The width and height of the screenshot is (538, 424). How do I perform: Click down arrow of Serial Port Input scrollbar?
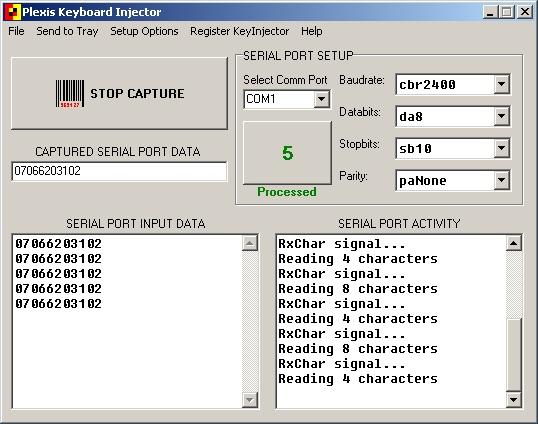[250, 400]
